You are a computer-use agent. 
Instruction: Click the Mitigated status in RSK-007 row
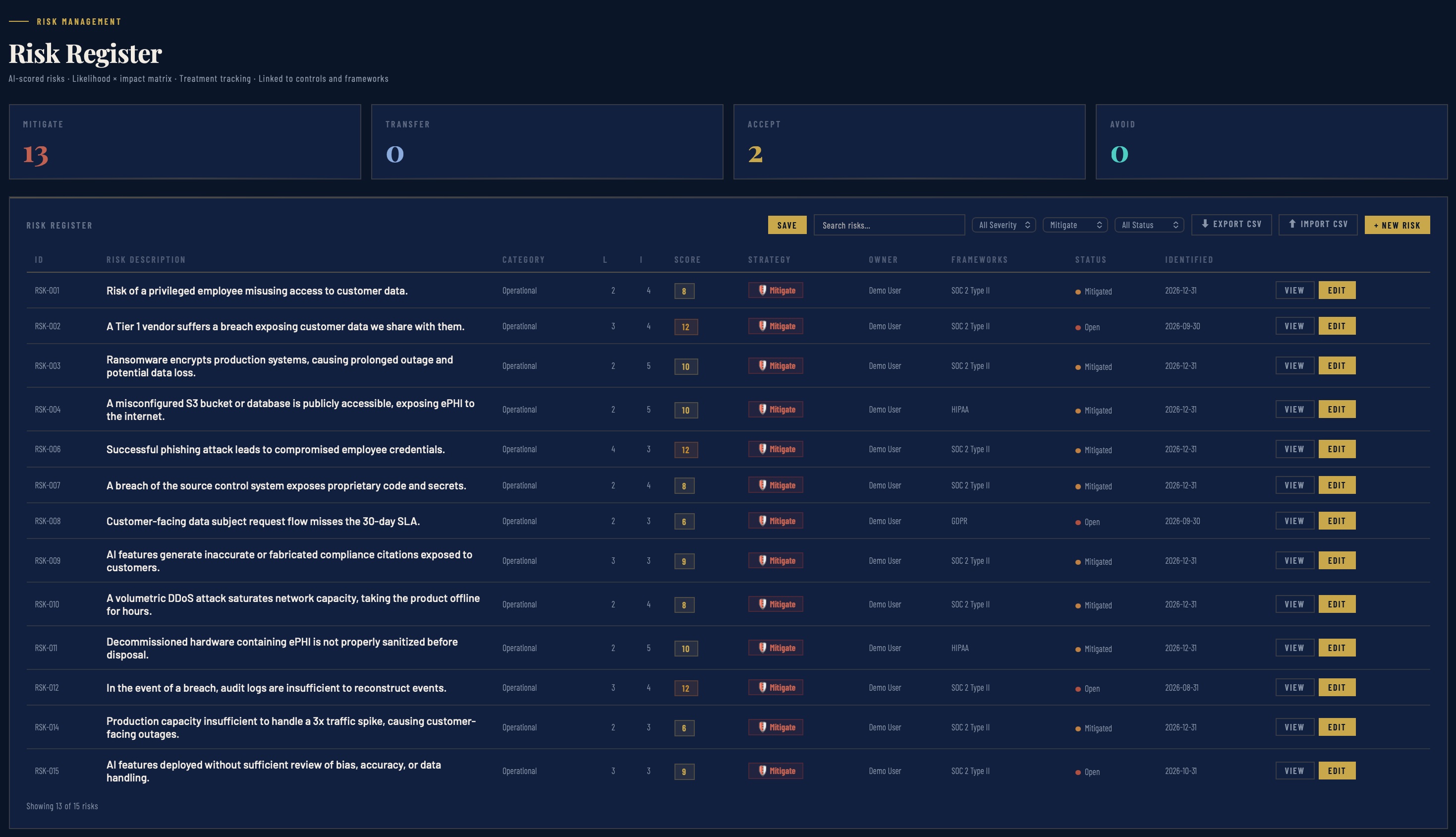[1094, 486]
